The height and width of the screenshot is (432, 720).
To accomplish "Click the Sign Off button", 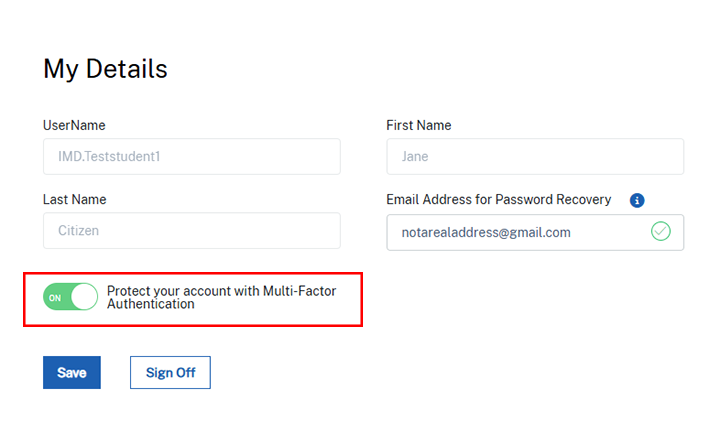I will pos(170,373).
